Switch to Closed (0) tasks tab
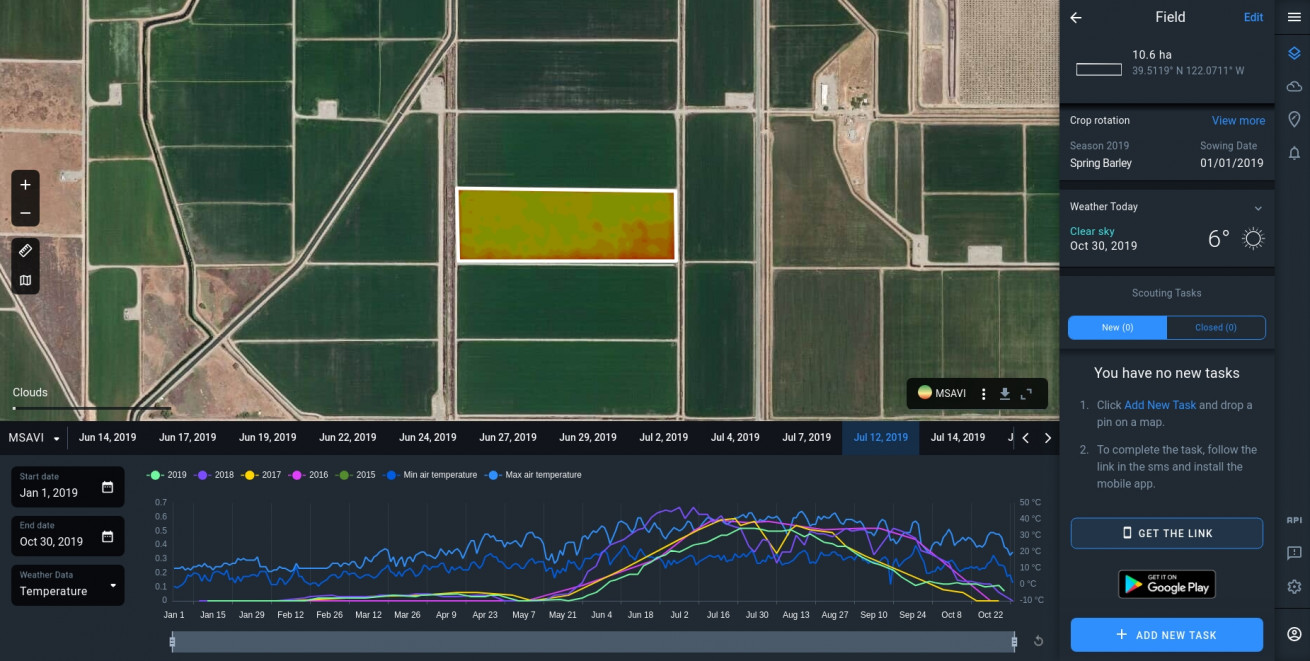Screen dimensions: 1310x661 click(1216, 328)
